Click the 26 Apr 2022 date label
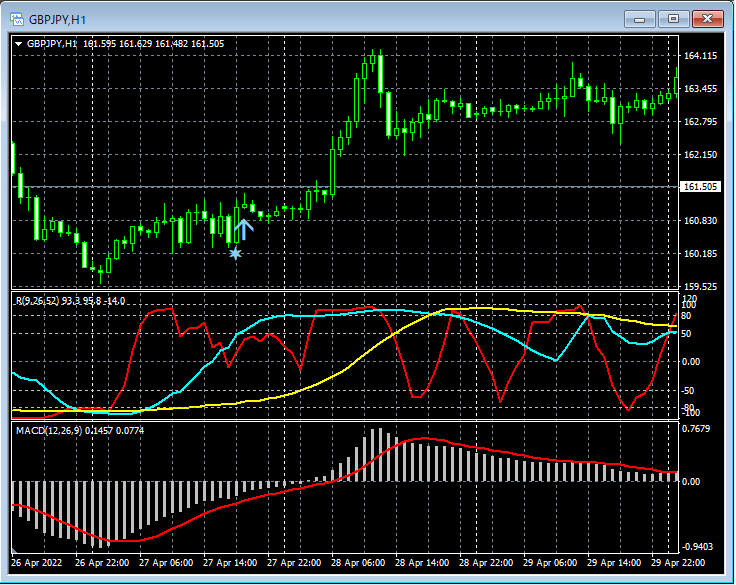This screenshot has height=585, width=736. tap(39, 563)
